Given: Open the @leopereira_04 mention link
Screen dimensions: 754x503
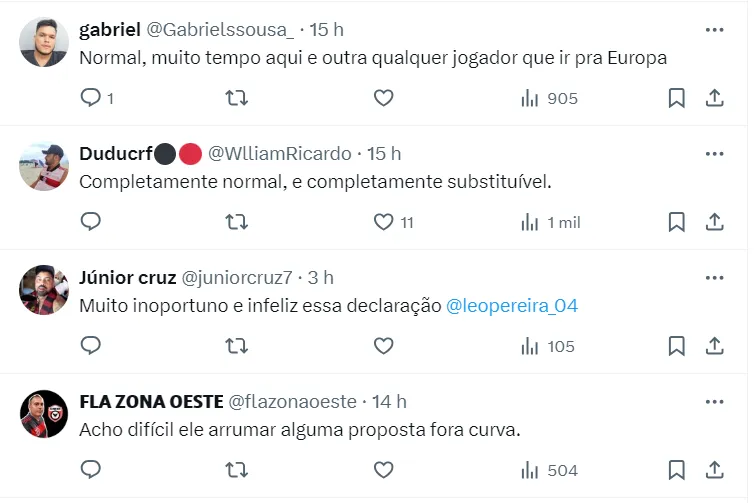Looking at the screenshot, I should [x=511, y=305].
